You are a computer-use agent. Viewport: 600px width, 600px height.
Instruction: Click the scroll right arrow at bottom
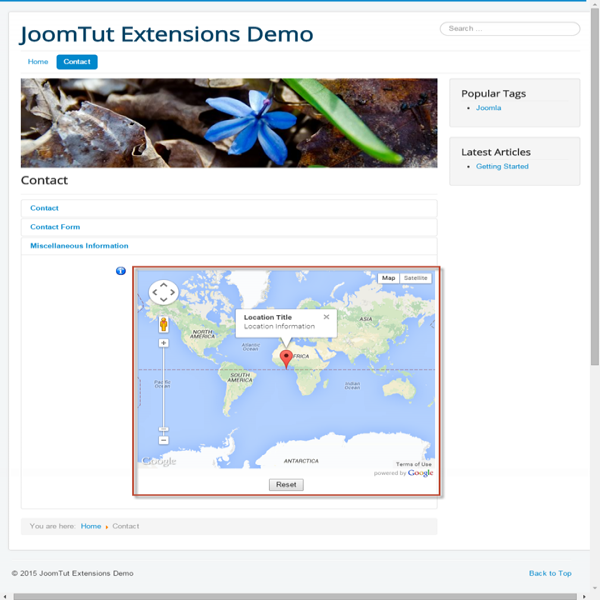[x=584, y=597]
